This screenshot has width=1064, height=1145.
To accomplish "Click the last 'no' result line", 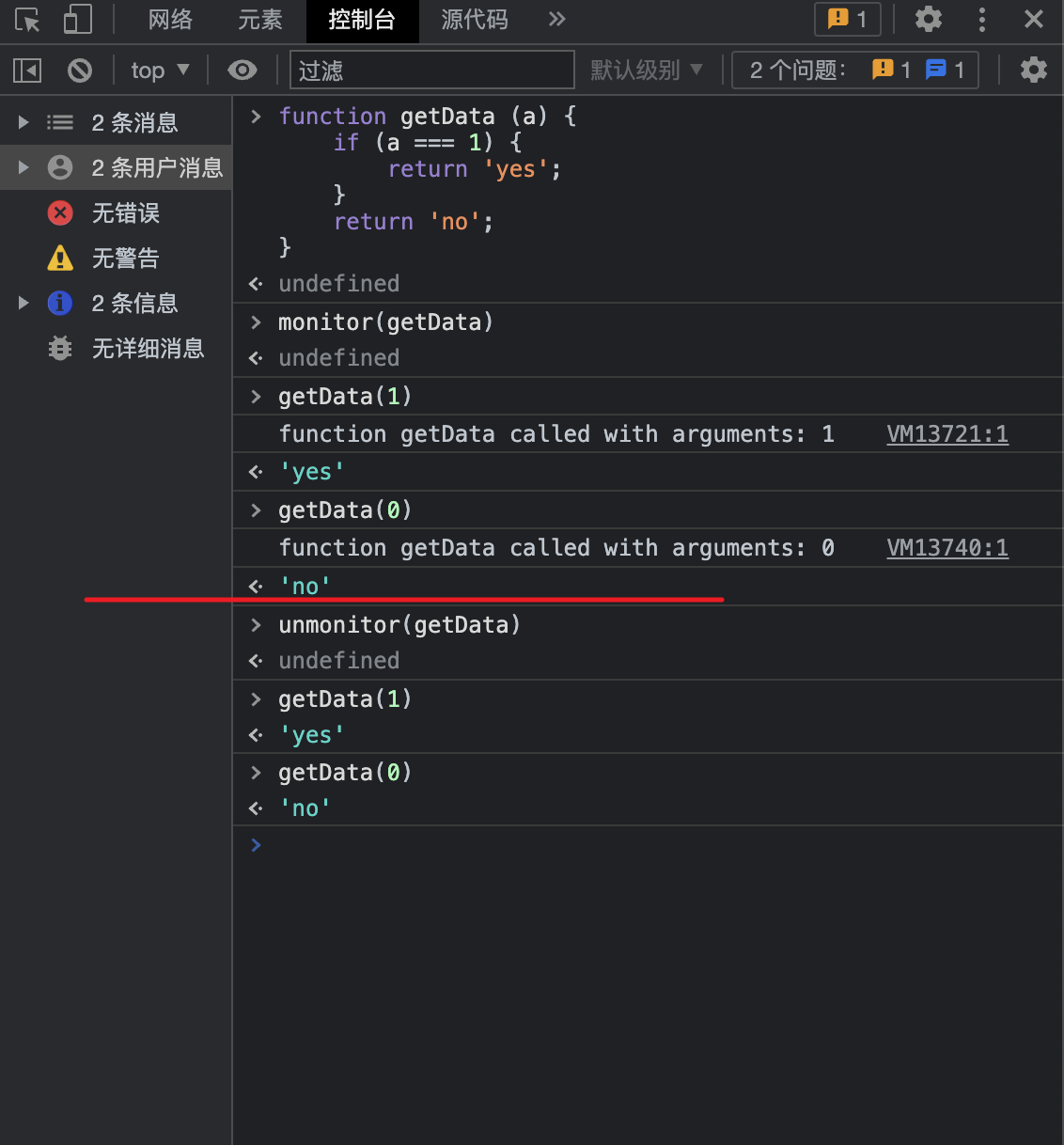I will 305,808.
